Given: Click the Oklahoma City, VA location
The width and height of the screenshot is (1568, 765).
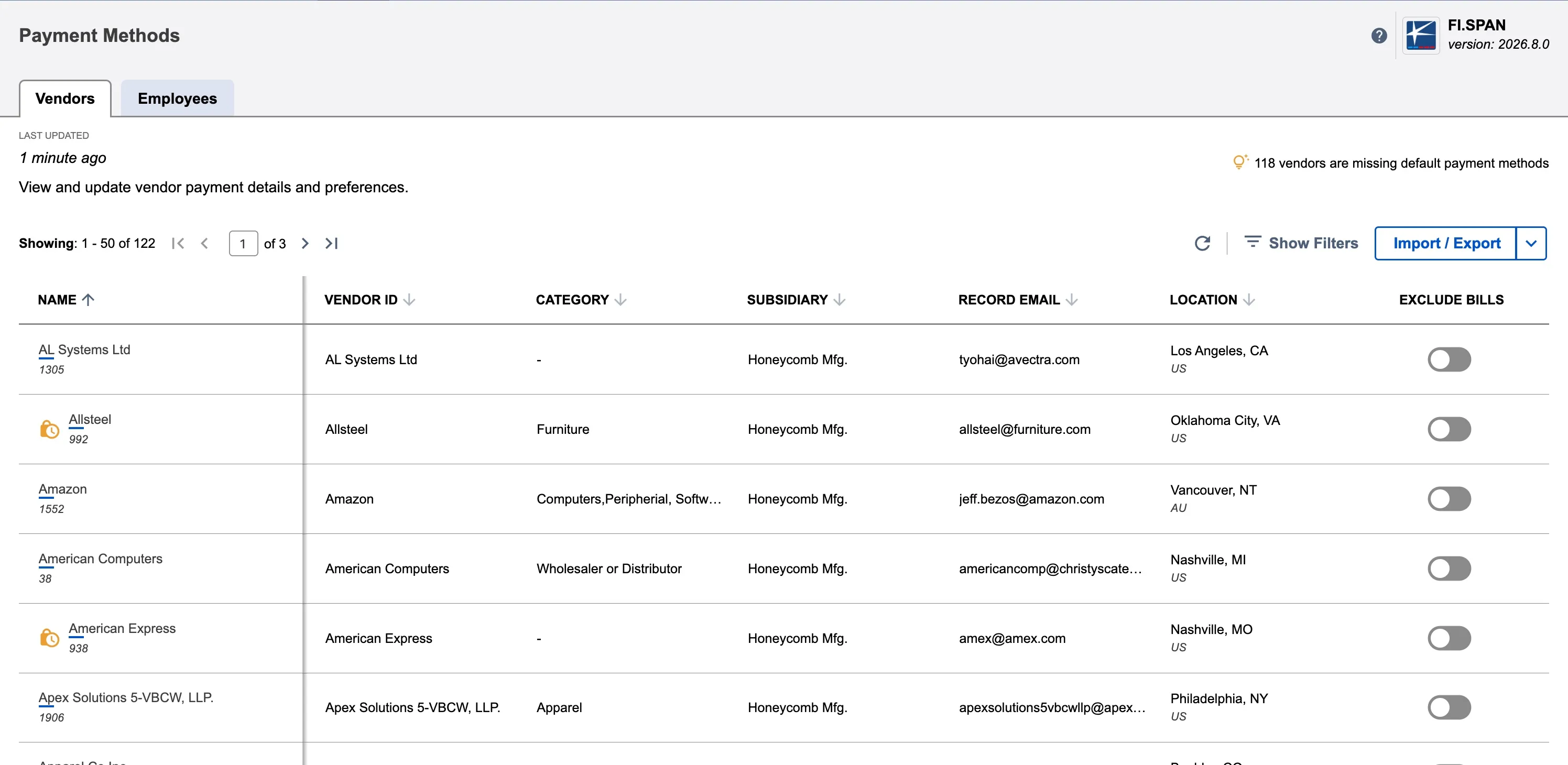Looking at the screenshot, I should 1225,421.
